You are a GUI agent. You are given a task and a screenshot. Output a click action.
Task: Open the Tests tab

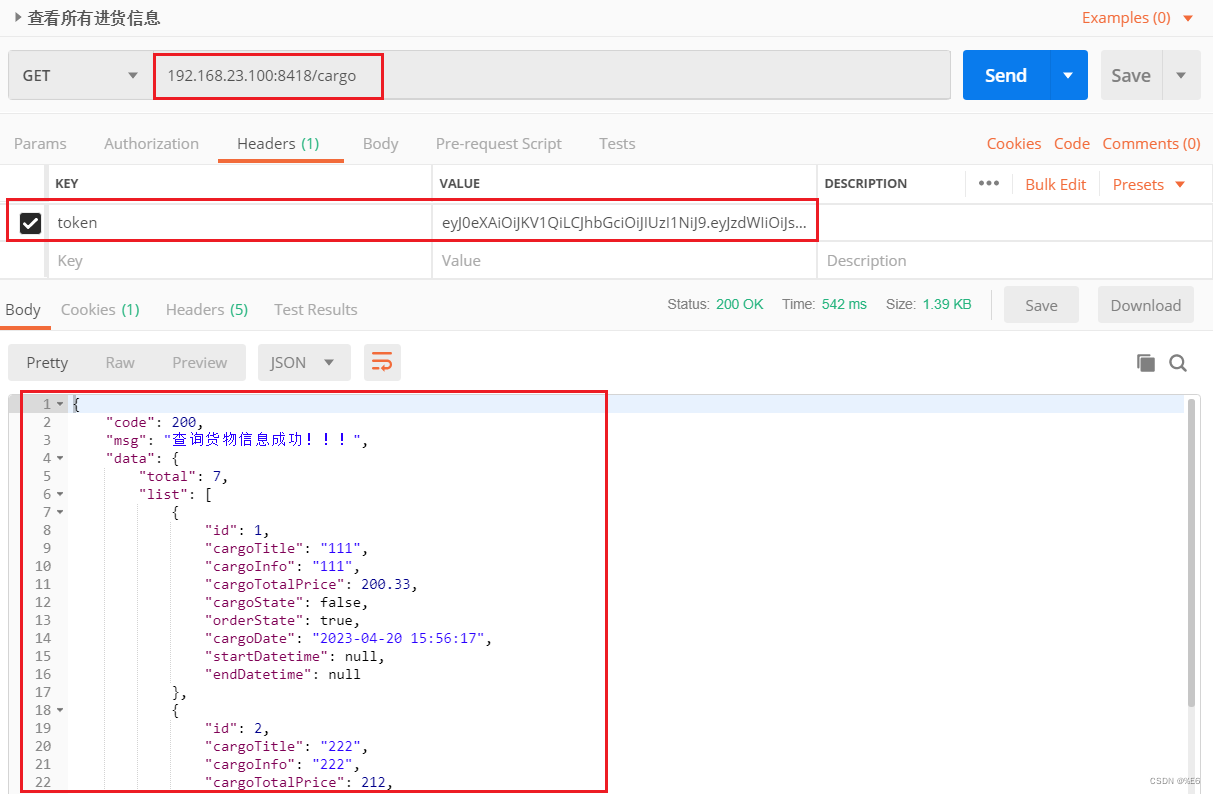coord(616,143)
